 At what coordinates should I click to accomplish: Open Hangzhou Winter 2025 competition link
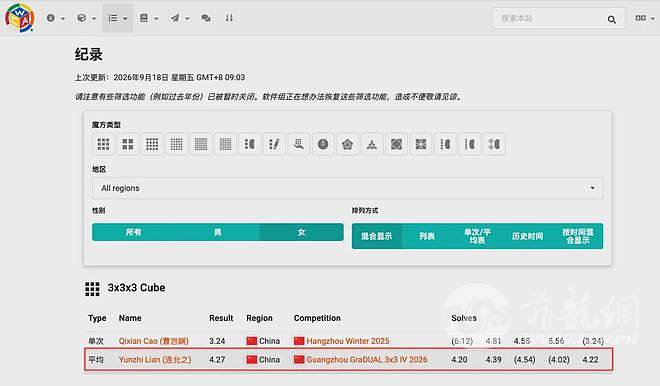coord(348,341)
